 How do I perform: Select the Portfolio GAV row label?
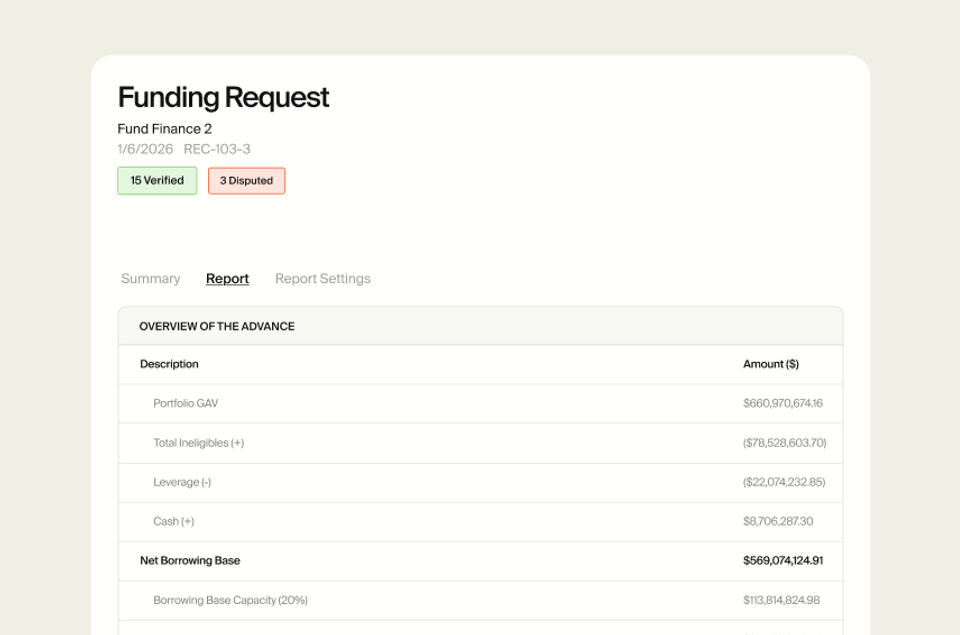(186, 404)
